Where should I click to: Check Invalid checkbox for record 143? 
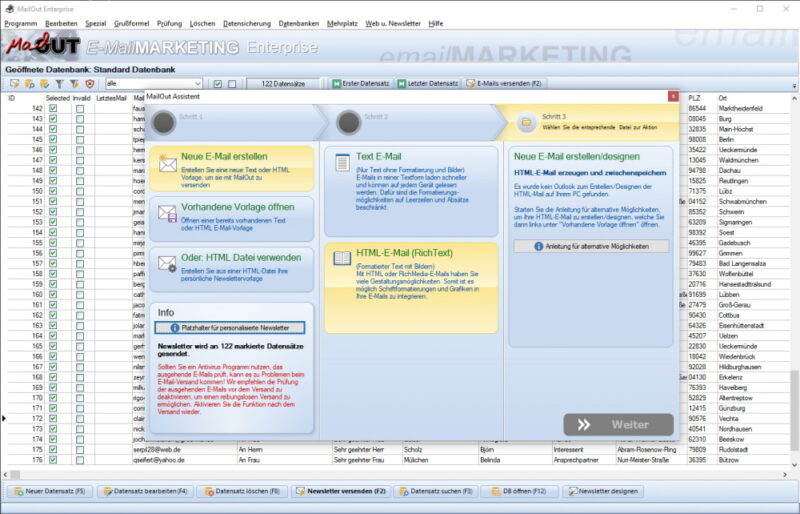click(x=80, y=119)
